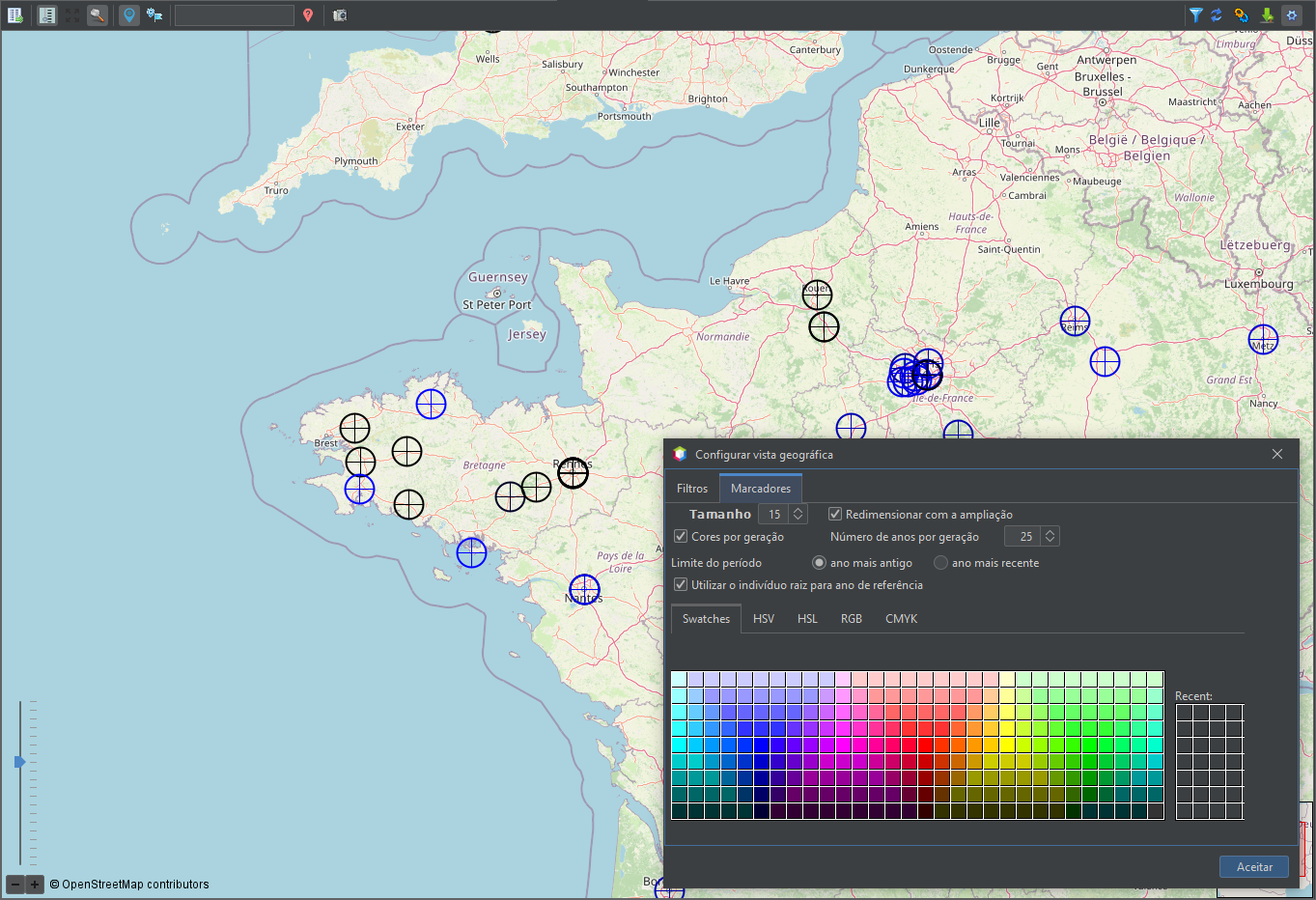Click the gear-with-flag marker settings icon

[x=154, y=15]
